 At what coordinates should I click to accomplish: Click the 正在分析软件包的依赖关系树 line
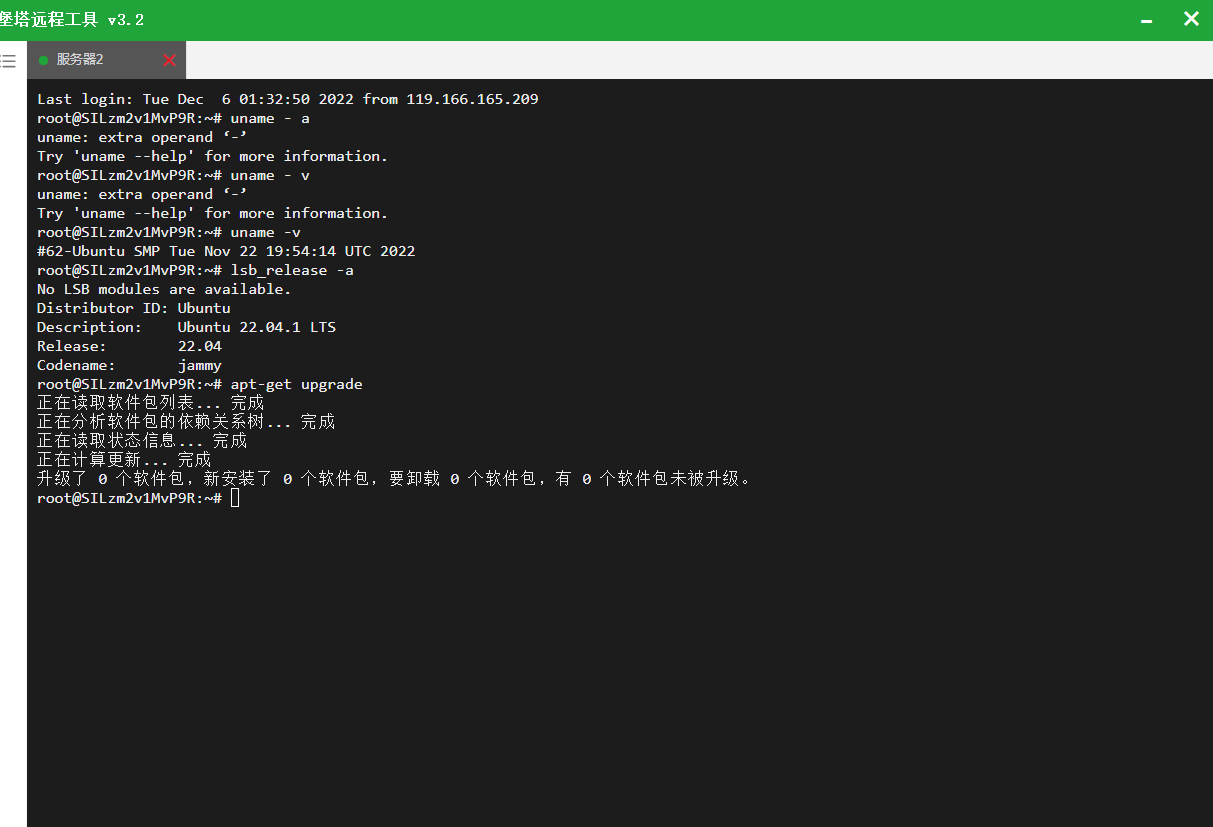pos(186,422)
